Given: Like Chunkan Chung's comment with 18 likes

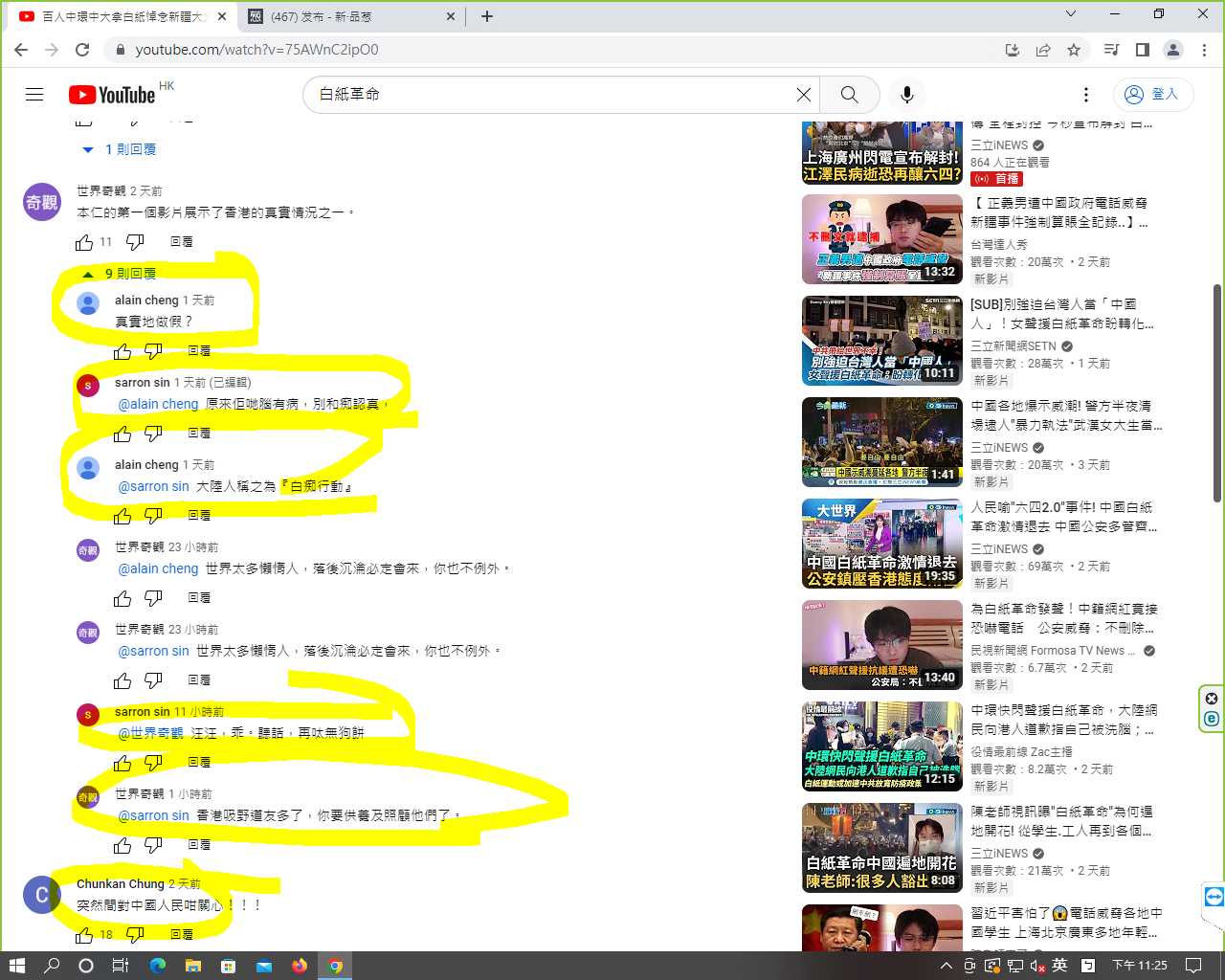Looking at the screenshot, I should click(84, 935).
